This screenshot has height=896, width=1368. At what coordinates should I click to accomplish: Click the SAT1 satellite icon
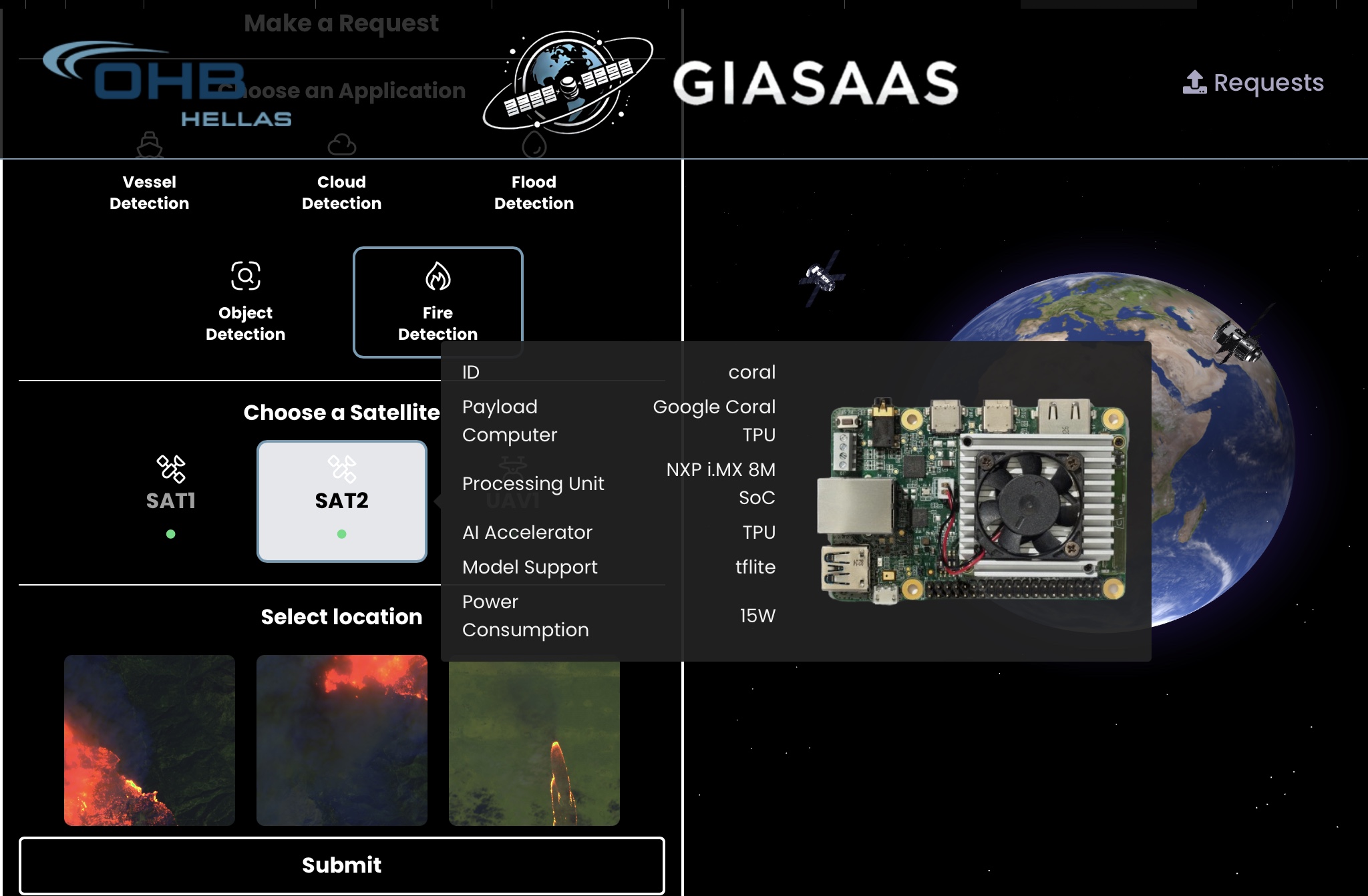[170, 469]
